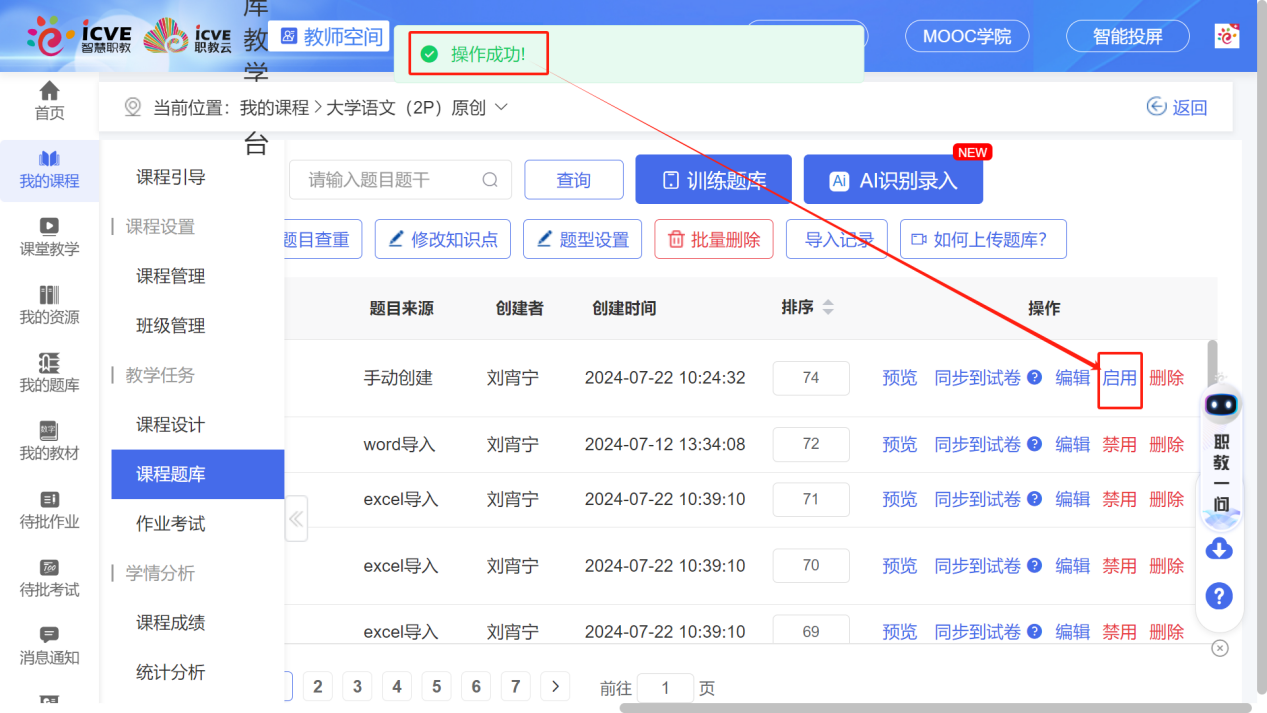Screen dimensions: 1267x713
Task: Toggle the 排序 column sort arrows
Action: point(829,308)
